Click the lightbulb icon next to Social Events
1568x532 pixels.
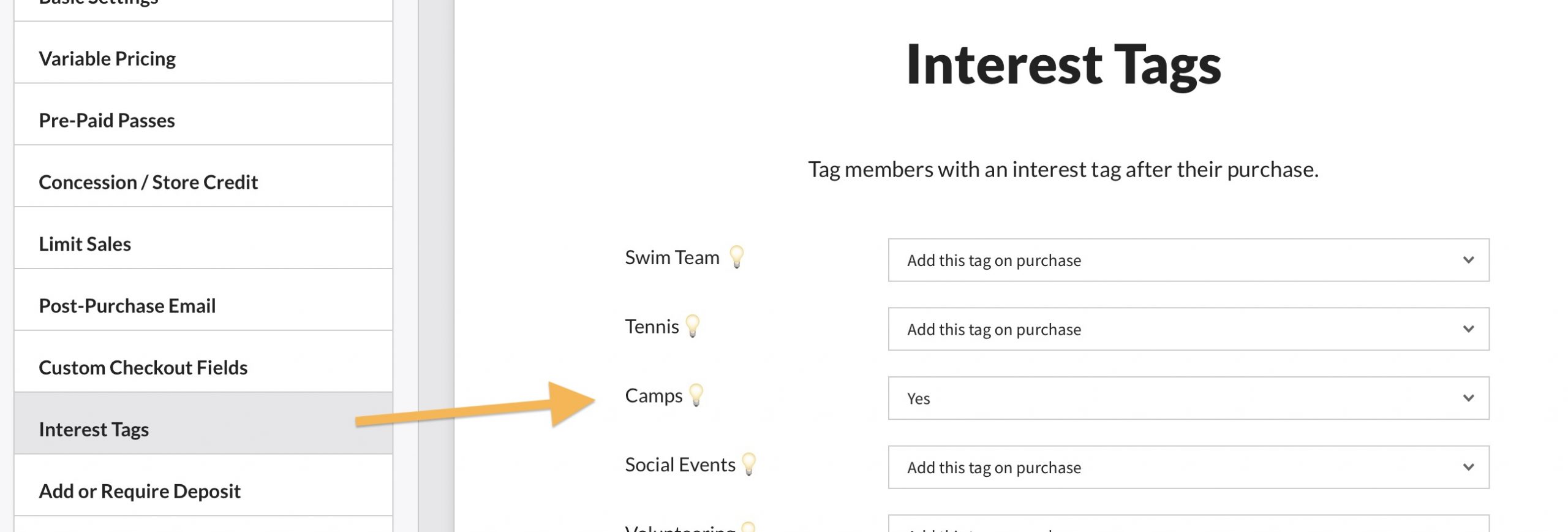[x=748, y=464]
